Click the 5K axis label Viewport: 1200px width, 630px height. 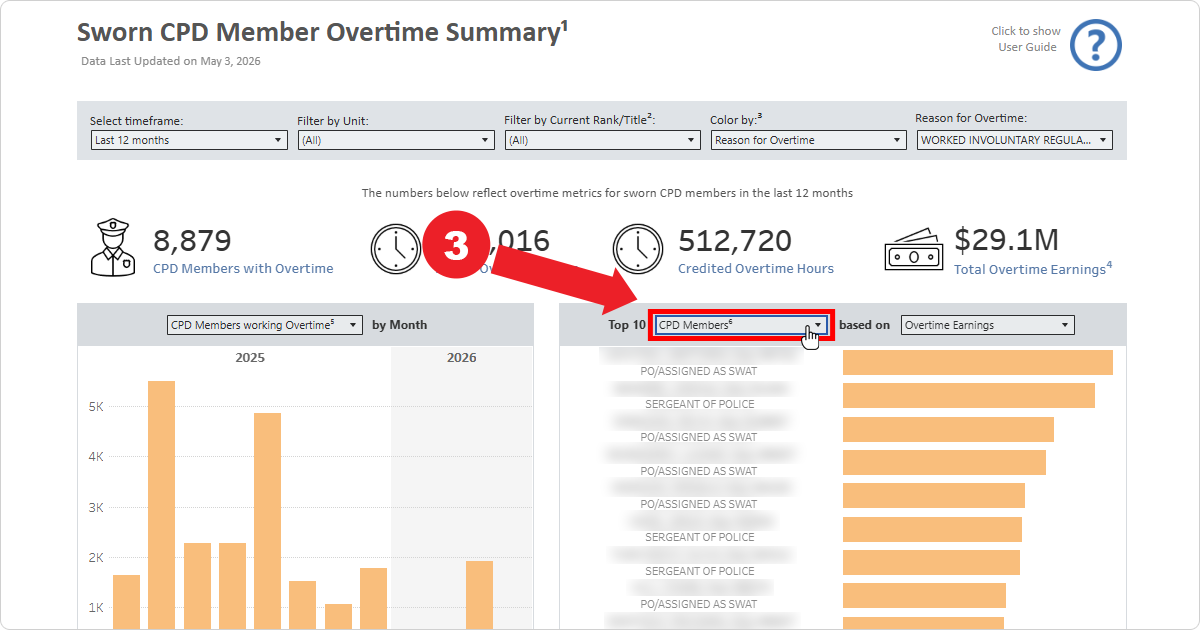[96, 407]
